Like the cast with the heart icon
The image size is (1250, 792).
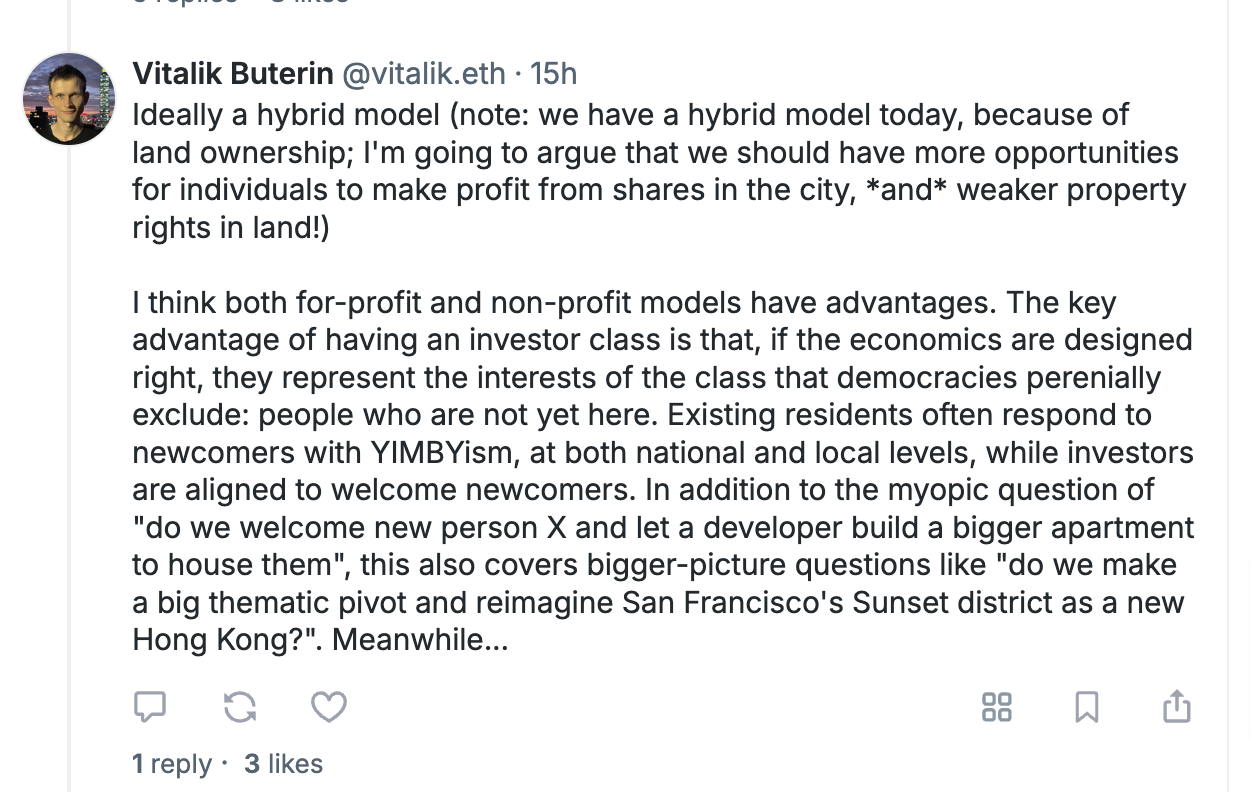tap(328, 707)
